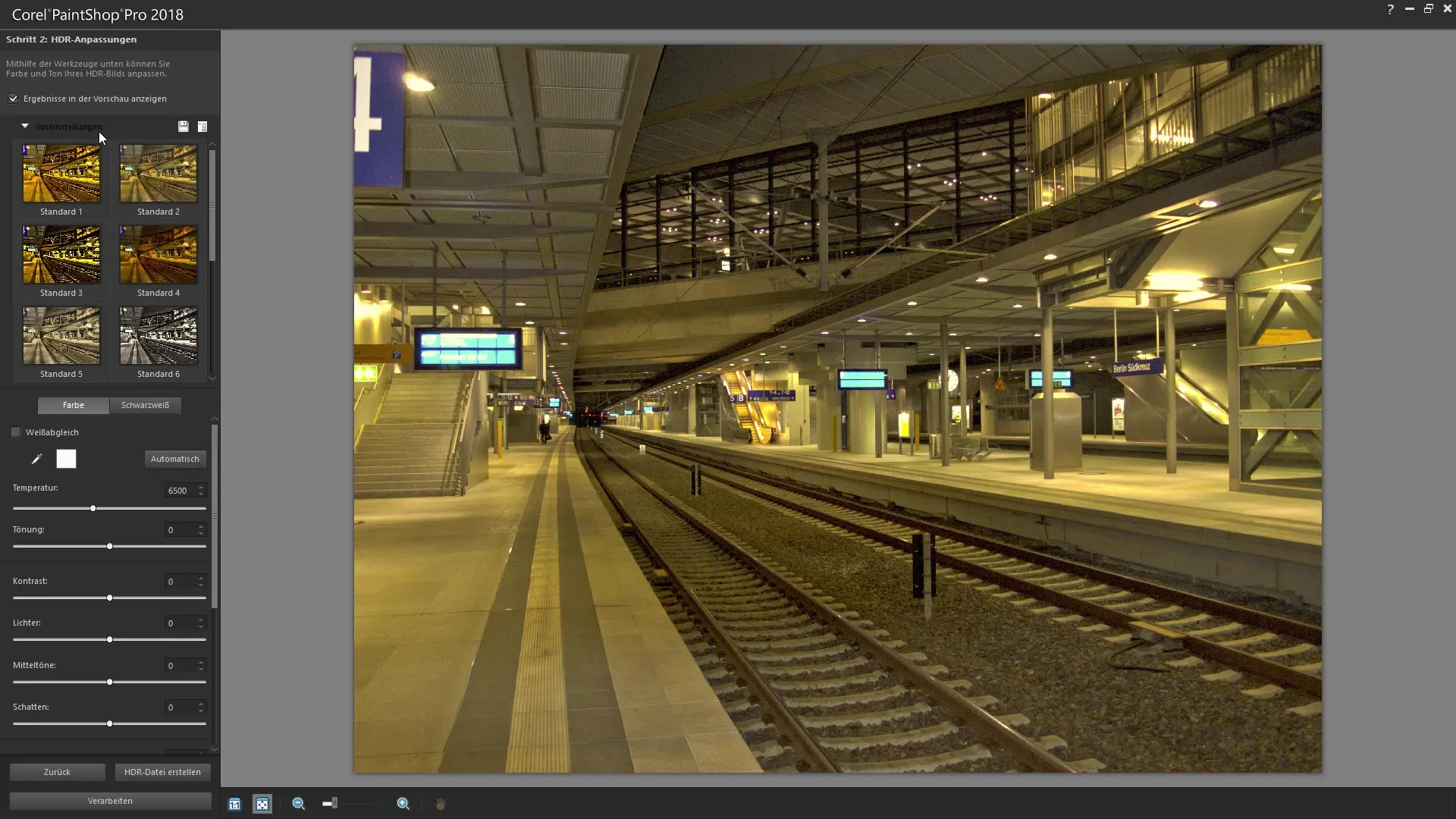The height and width of the screenshot is (819, 1456).
Task: Click the Automatisch white balance button
Action: coord(175,459)
